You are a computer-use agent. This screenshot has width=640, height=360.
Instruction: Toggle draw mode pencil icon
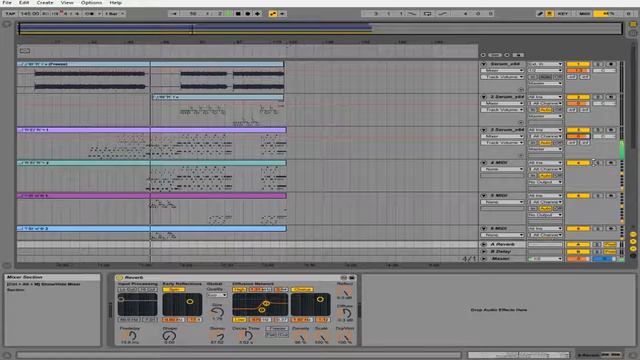point(540,13)
